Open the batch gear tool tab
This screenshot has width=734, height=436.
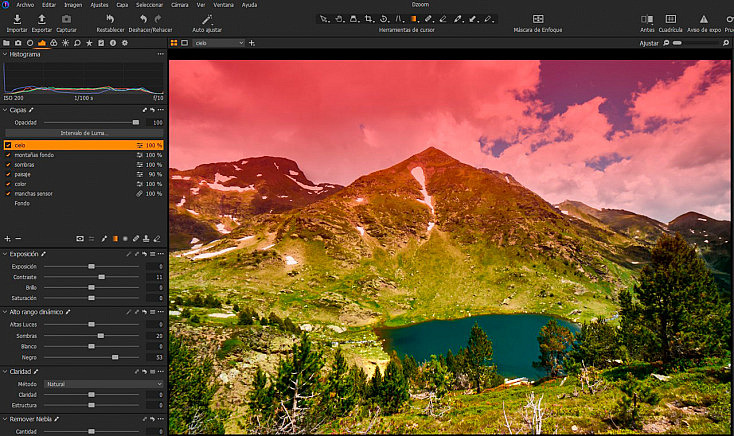coord(125,43)
